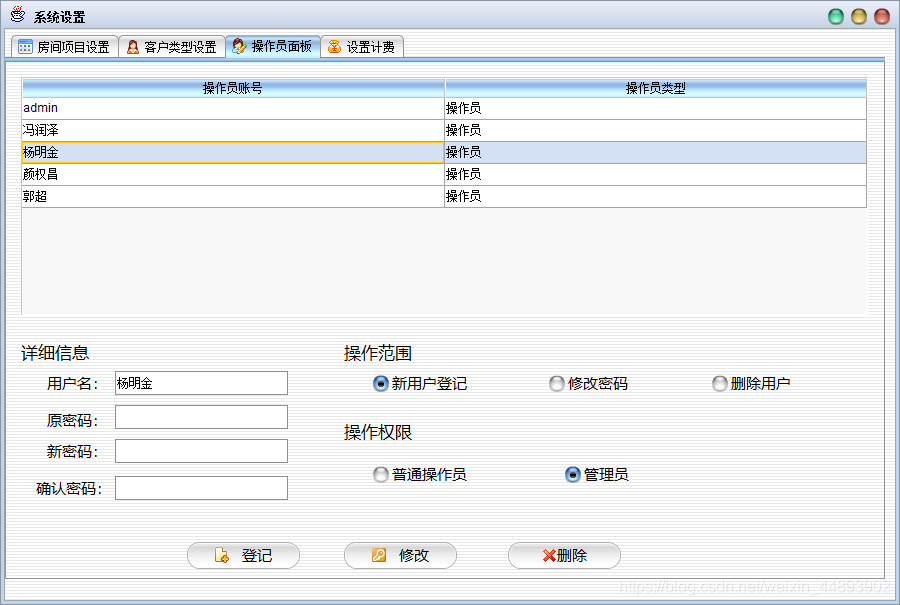Click the 操作员 type cell for 冯润泽
The height and width of the screenshot is (605, 900).
coord(655,131)
